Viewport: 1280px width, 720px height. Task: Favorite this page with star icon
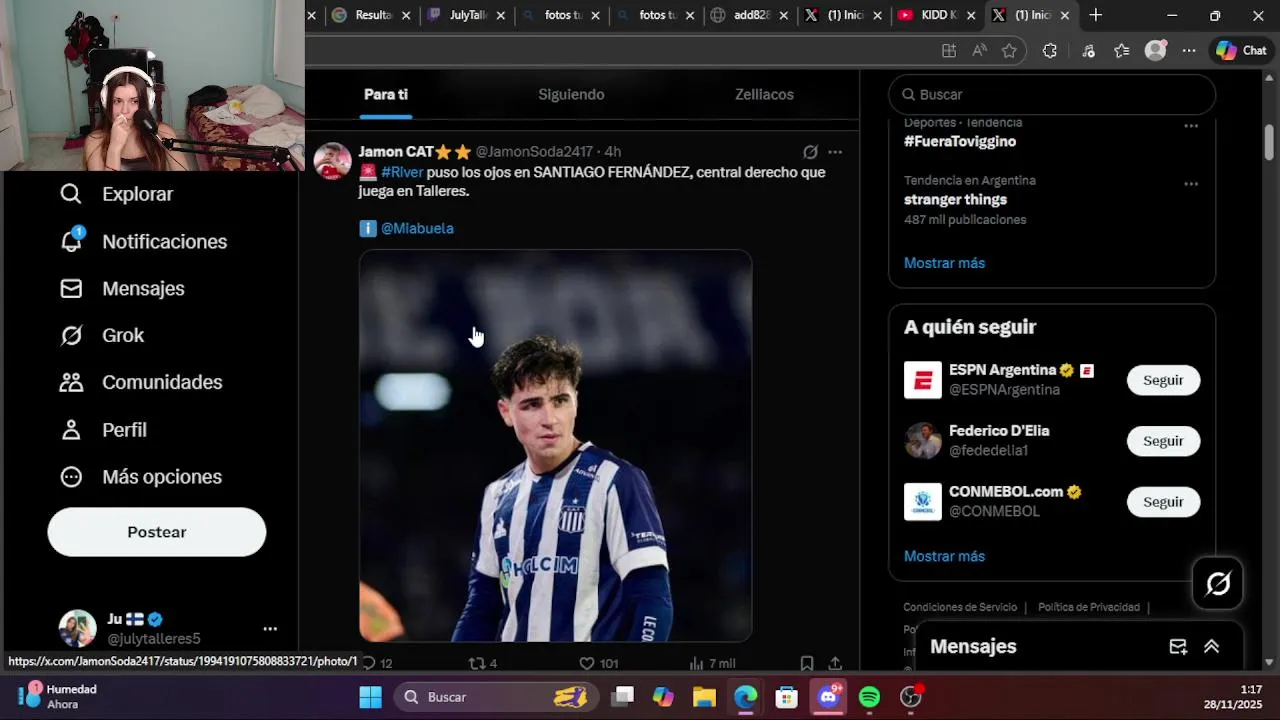pos(1009,51)
